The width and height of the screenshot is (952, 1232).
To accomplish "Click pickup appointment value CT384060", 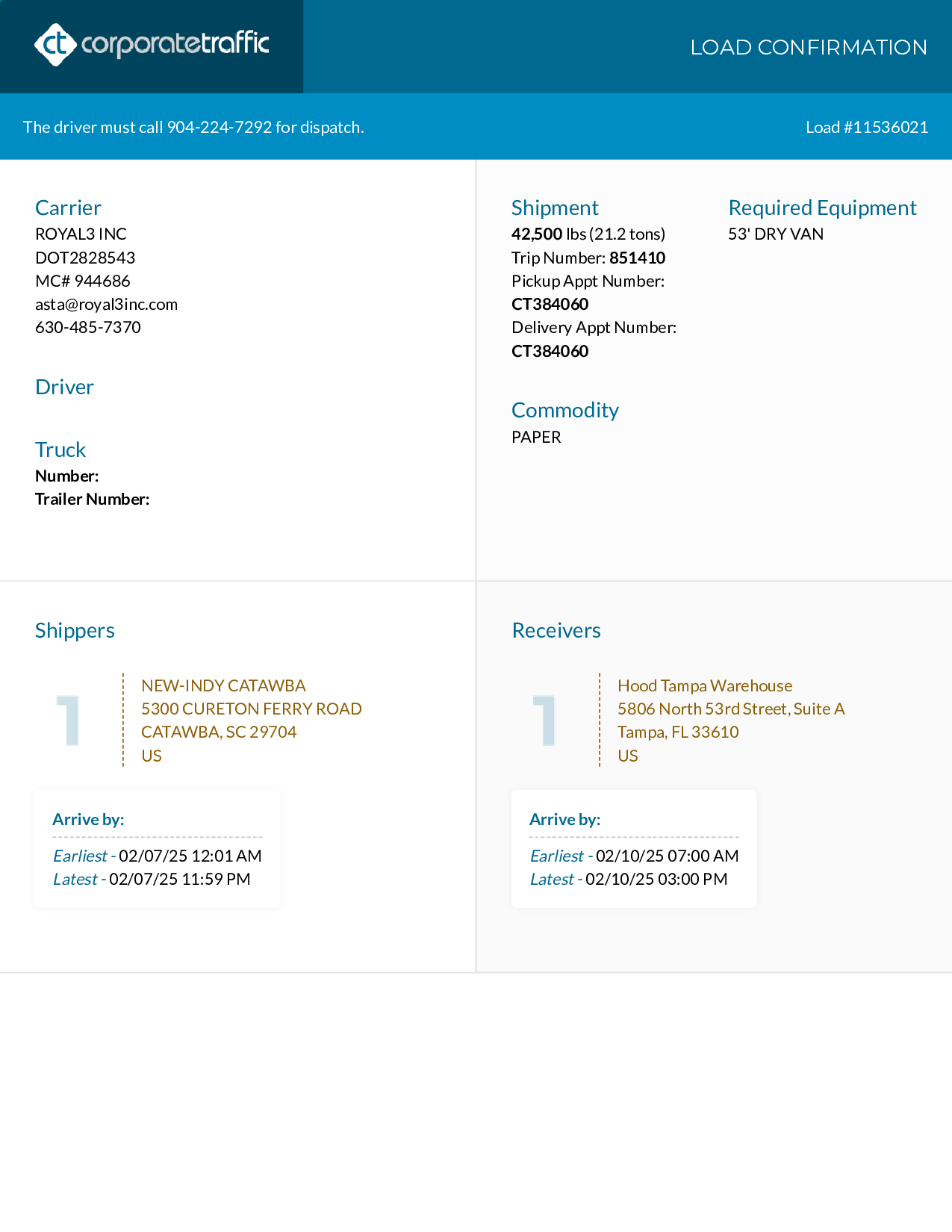I will pyautogui.click(x=550, y=304).
